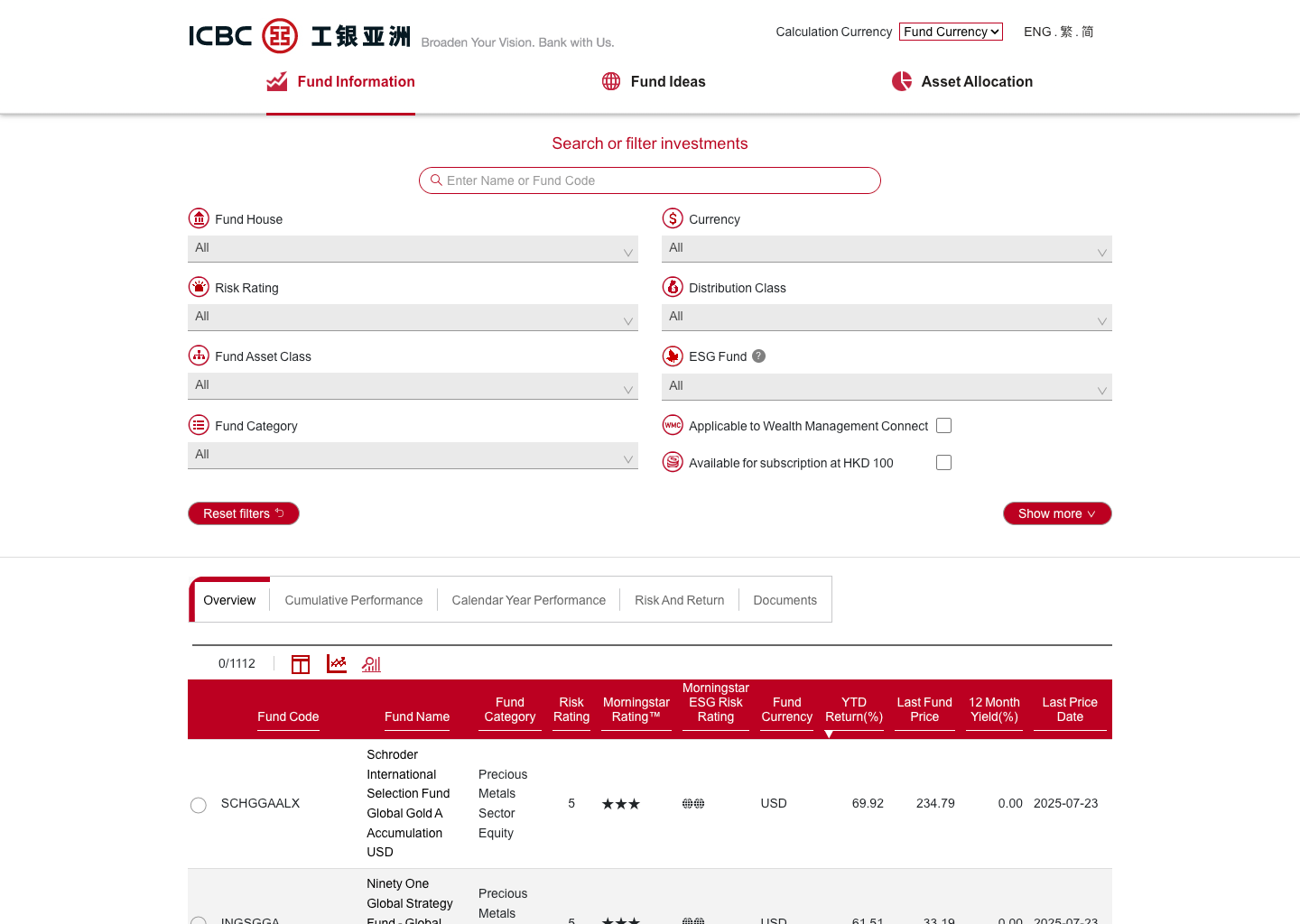Open the bar chart analysis icon
This screenshot has height=924, width=1300.
[x=371, y=664]
